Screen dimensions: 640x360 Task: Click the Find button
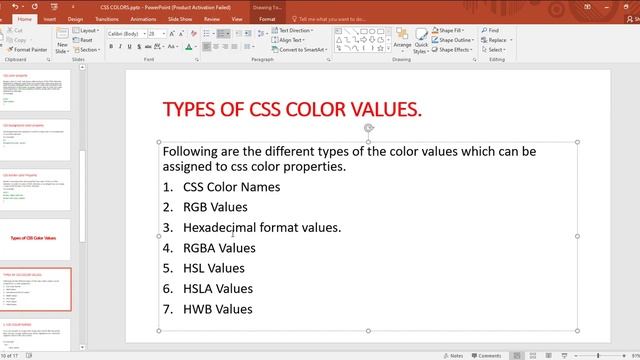coord(490,30)
